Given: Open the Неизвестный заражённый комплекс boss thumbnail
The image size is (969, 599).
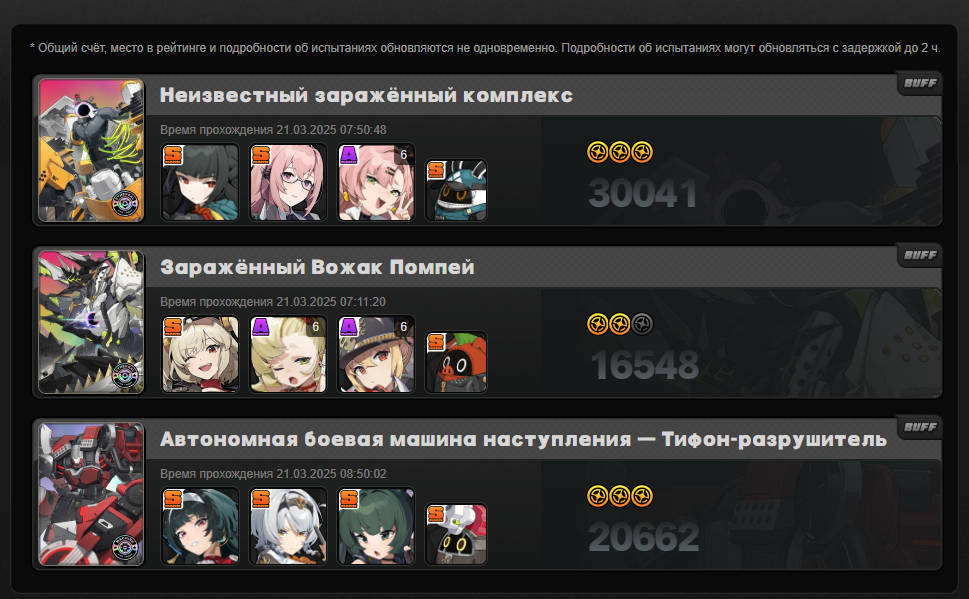Looking at the screenshot, I should (91, 150).
